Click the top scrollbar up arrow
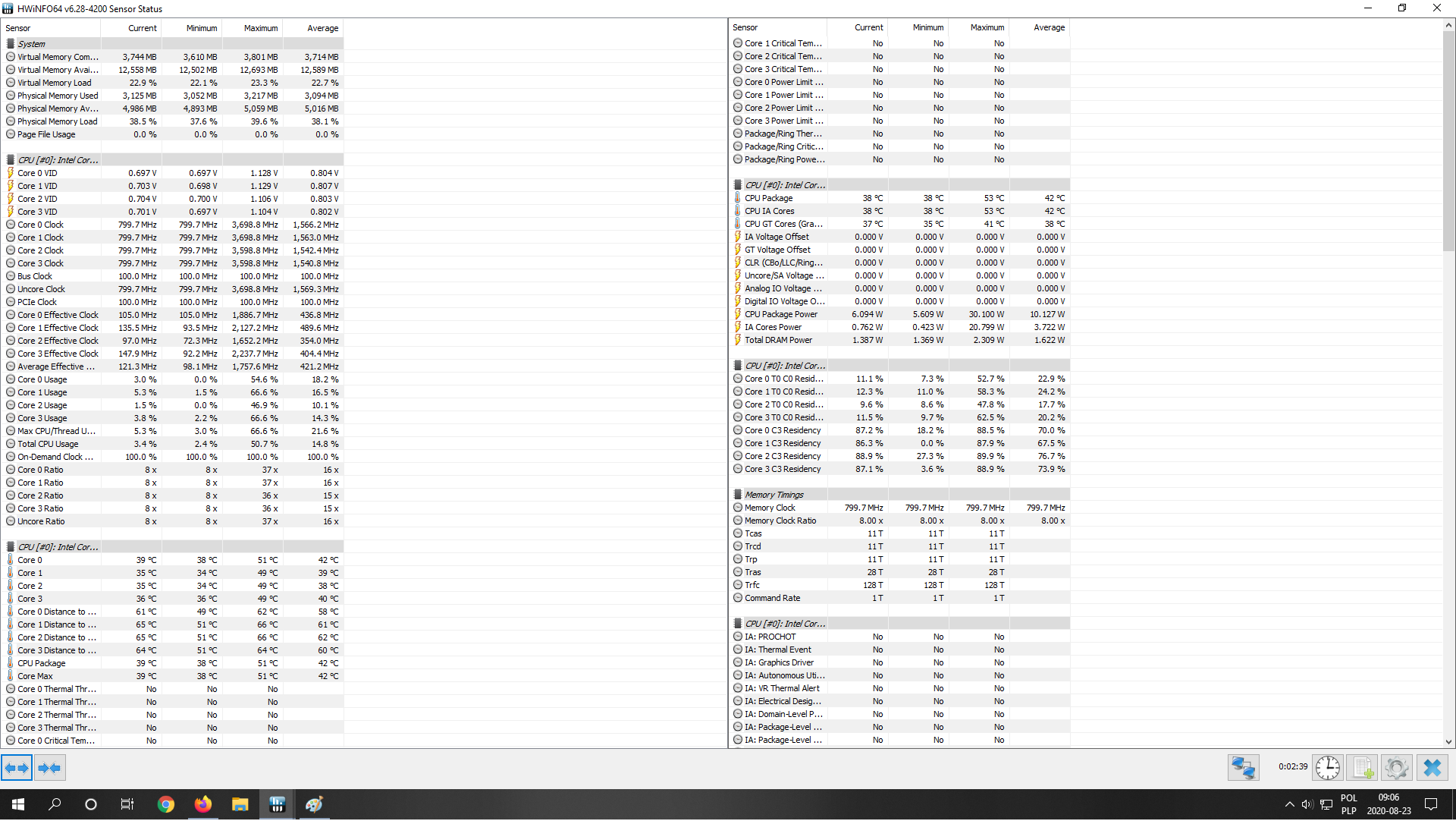Viewport: 1456px width, 821px height. 1448,25
